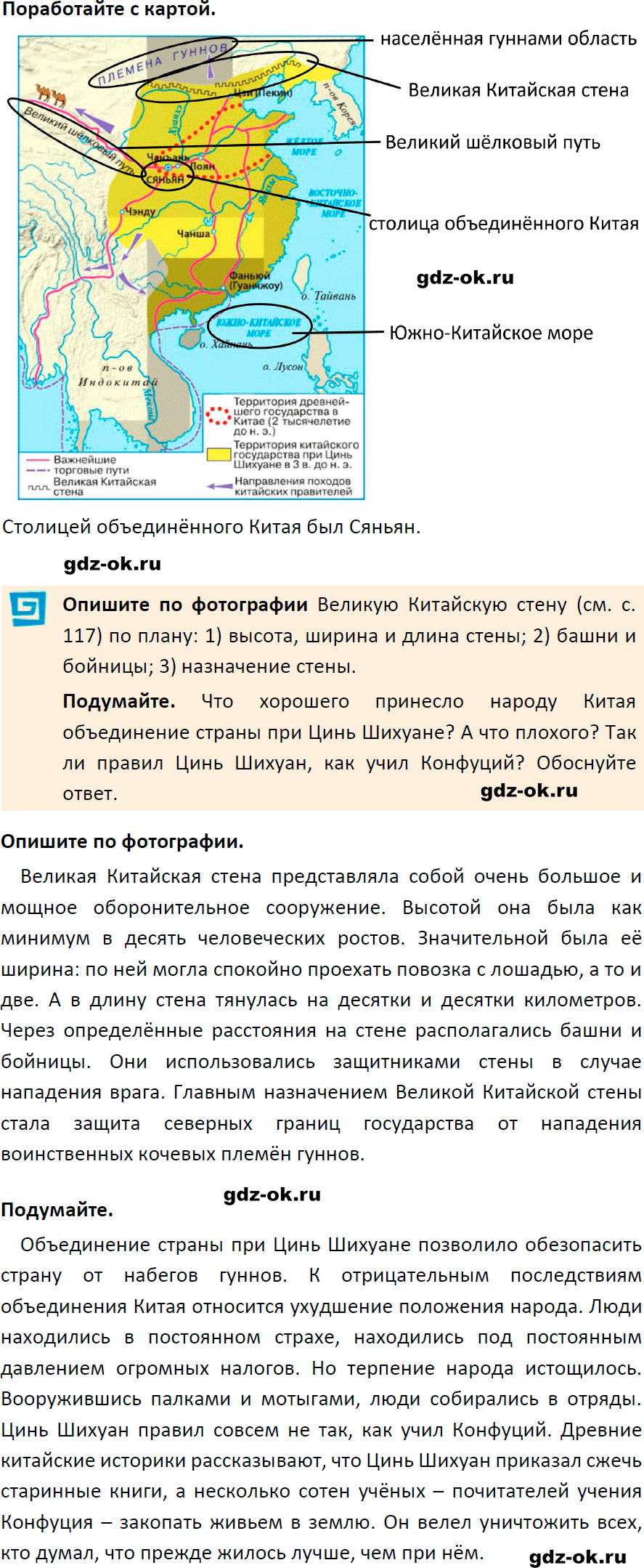The height and width of the screenshot is (1568, 644).
Task: Click the gdz-ok.ru link next to 'Подумайте.' heading
Action: pos(272,1195)
